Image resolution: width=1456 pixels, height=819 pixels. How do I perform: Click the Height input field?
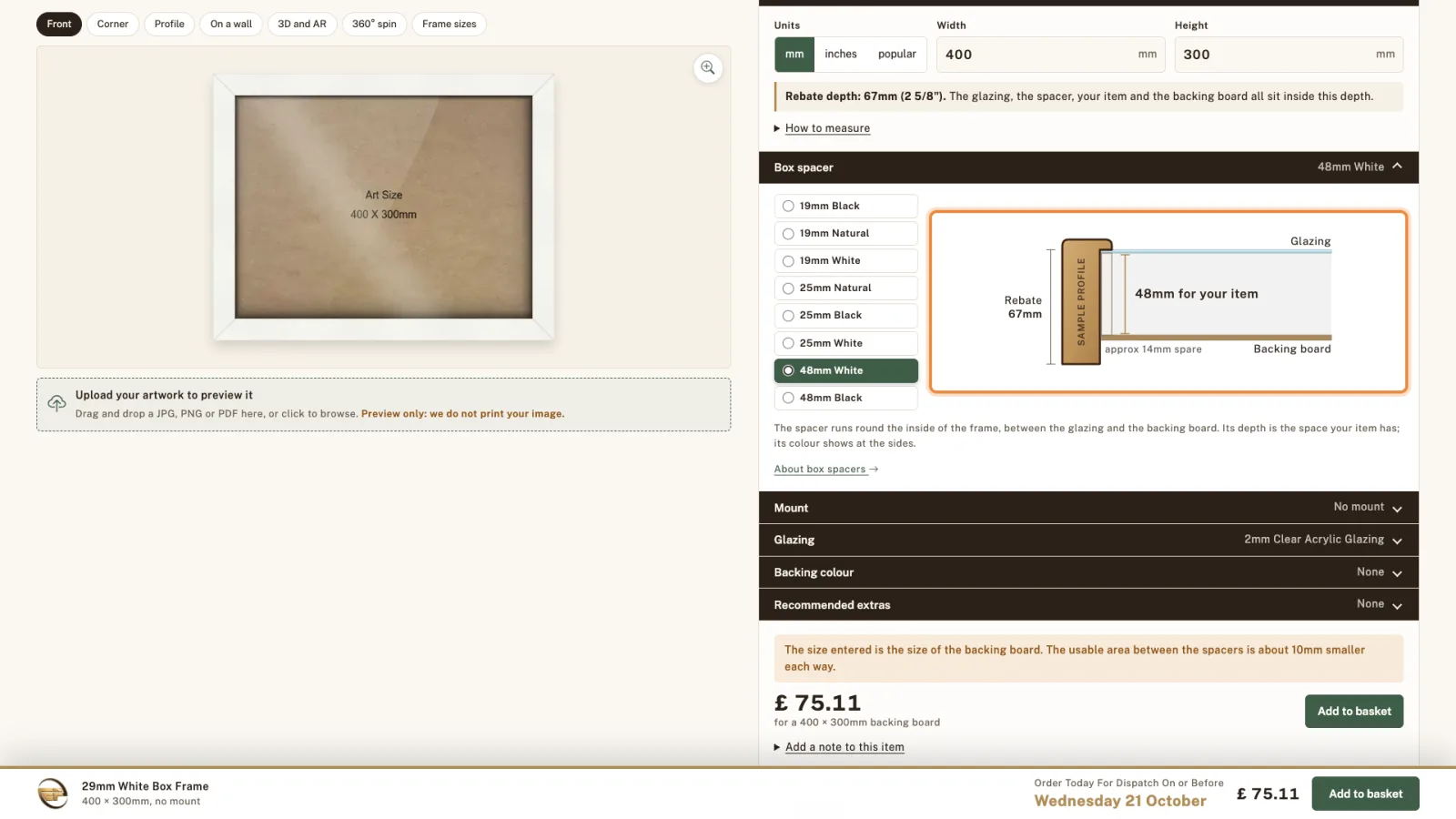click(x=1289, y=55)
